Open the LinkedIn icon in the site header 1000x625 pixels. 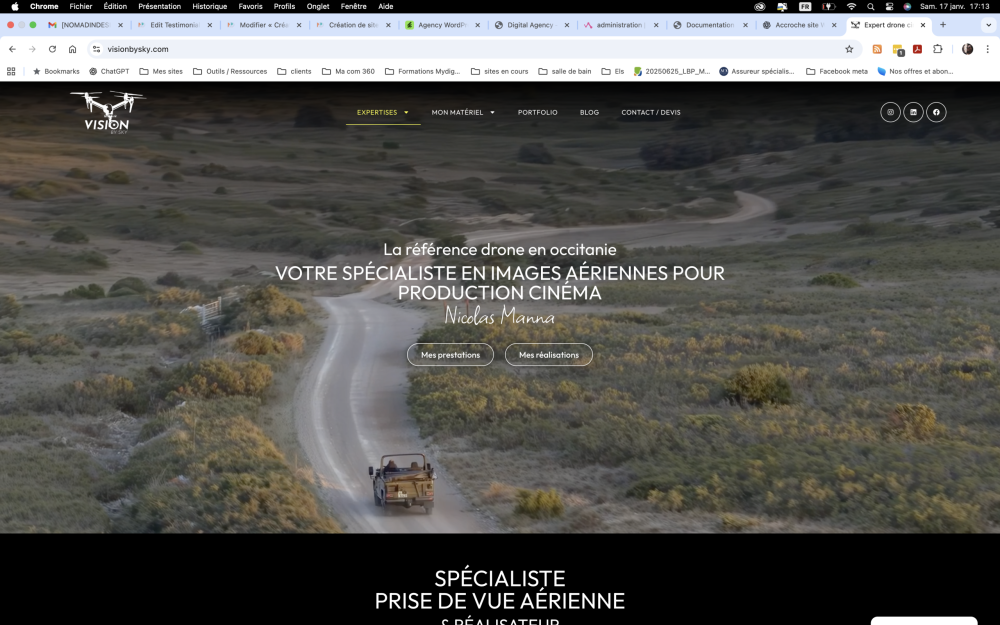[913, 112]
